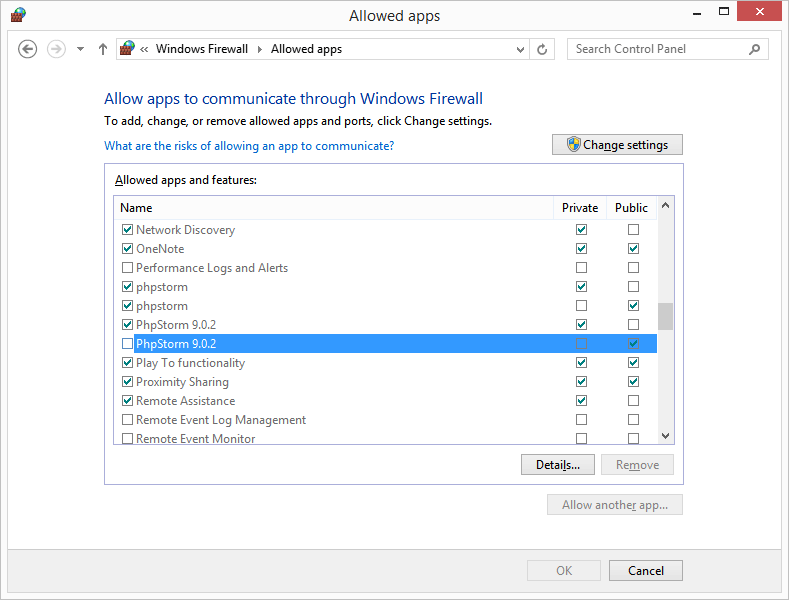
Task: Click the list scrollbar down arrow
Action: [x=665, y=436]
